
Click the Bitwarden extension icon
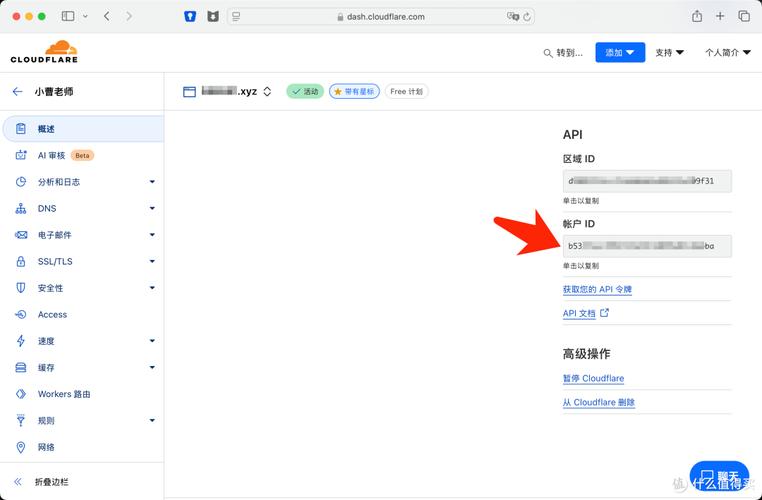pyautogui.click(x=191, y=17)
